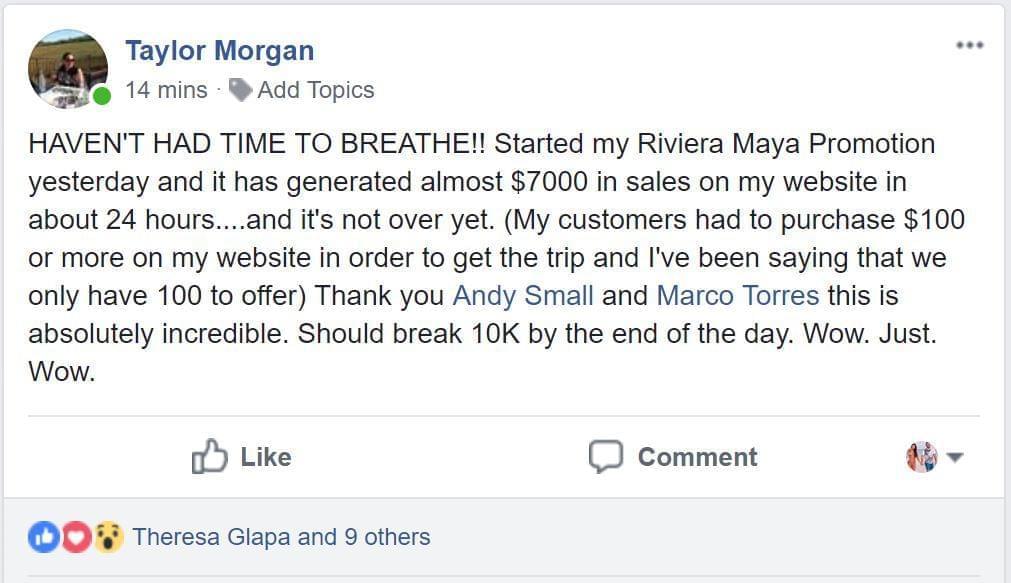Screen dimensions: 1011x583
Task: Open Taylor Morgan's profile picture
Action: (x=67, y=67)
